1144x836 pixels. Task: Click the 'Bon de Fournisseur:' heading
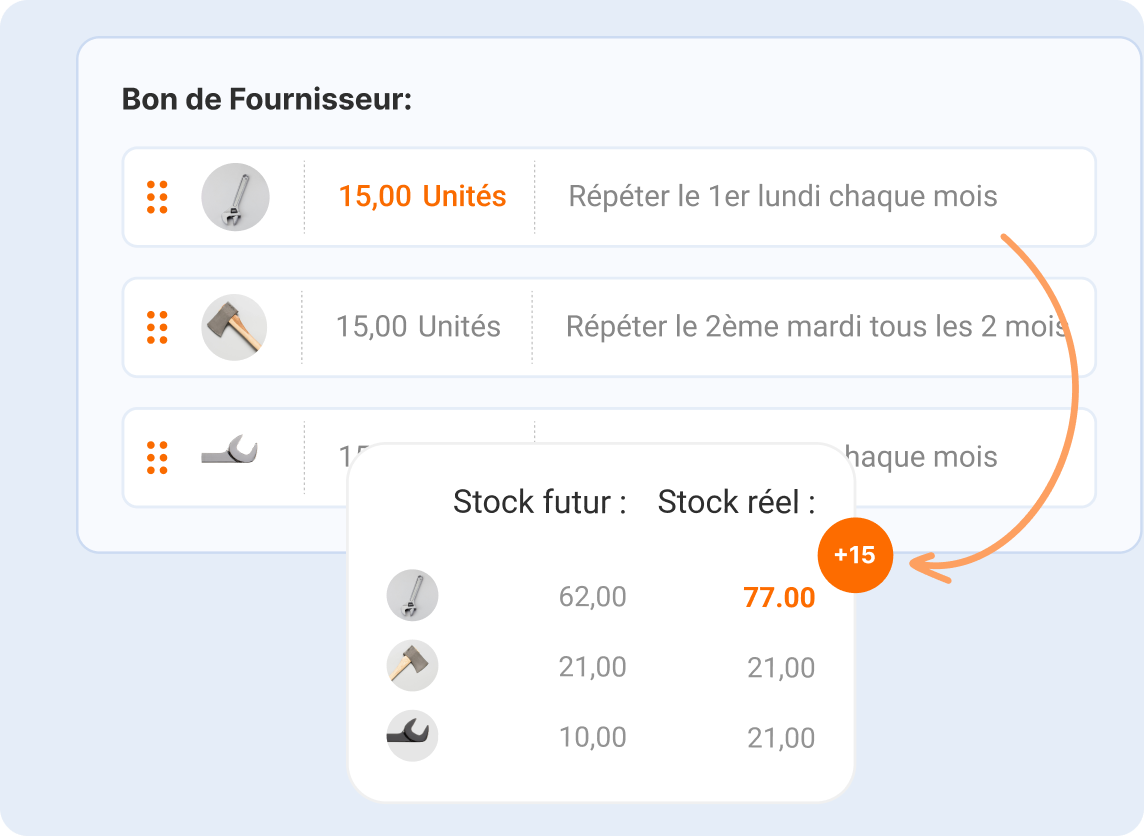point(266,100)
